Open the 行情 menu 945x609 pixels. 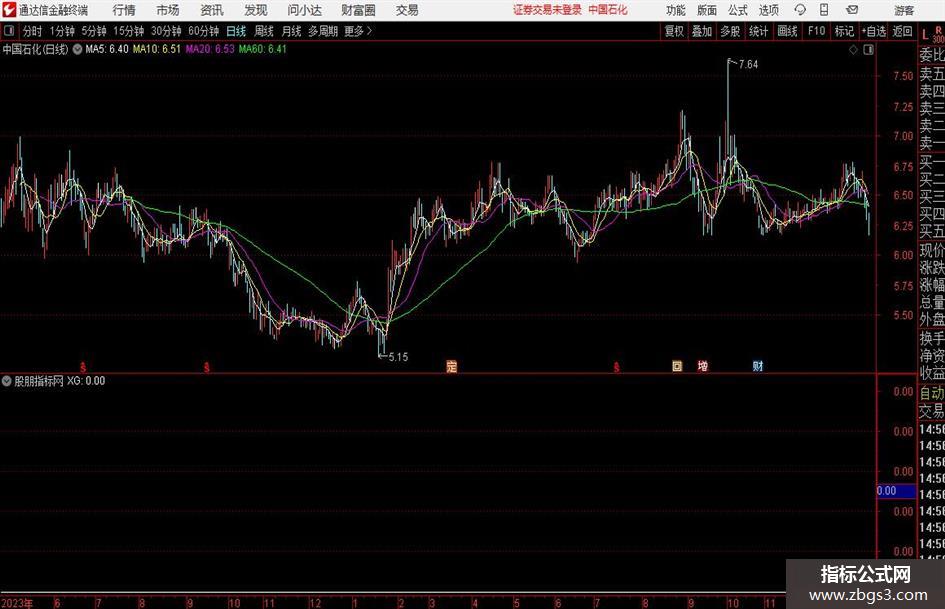tap(124, 10)
